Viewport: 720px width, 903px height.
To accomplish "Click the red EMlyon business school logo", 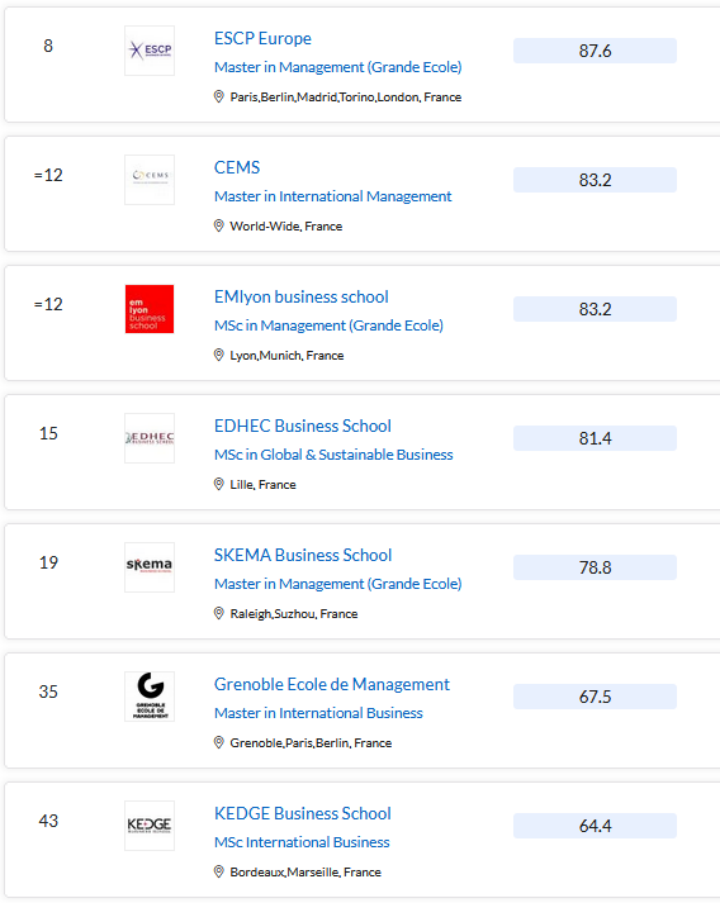I will point(149,309).
